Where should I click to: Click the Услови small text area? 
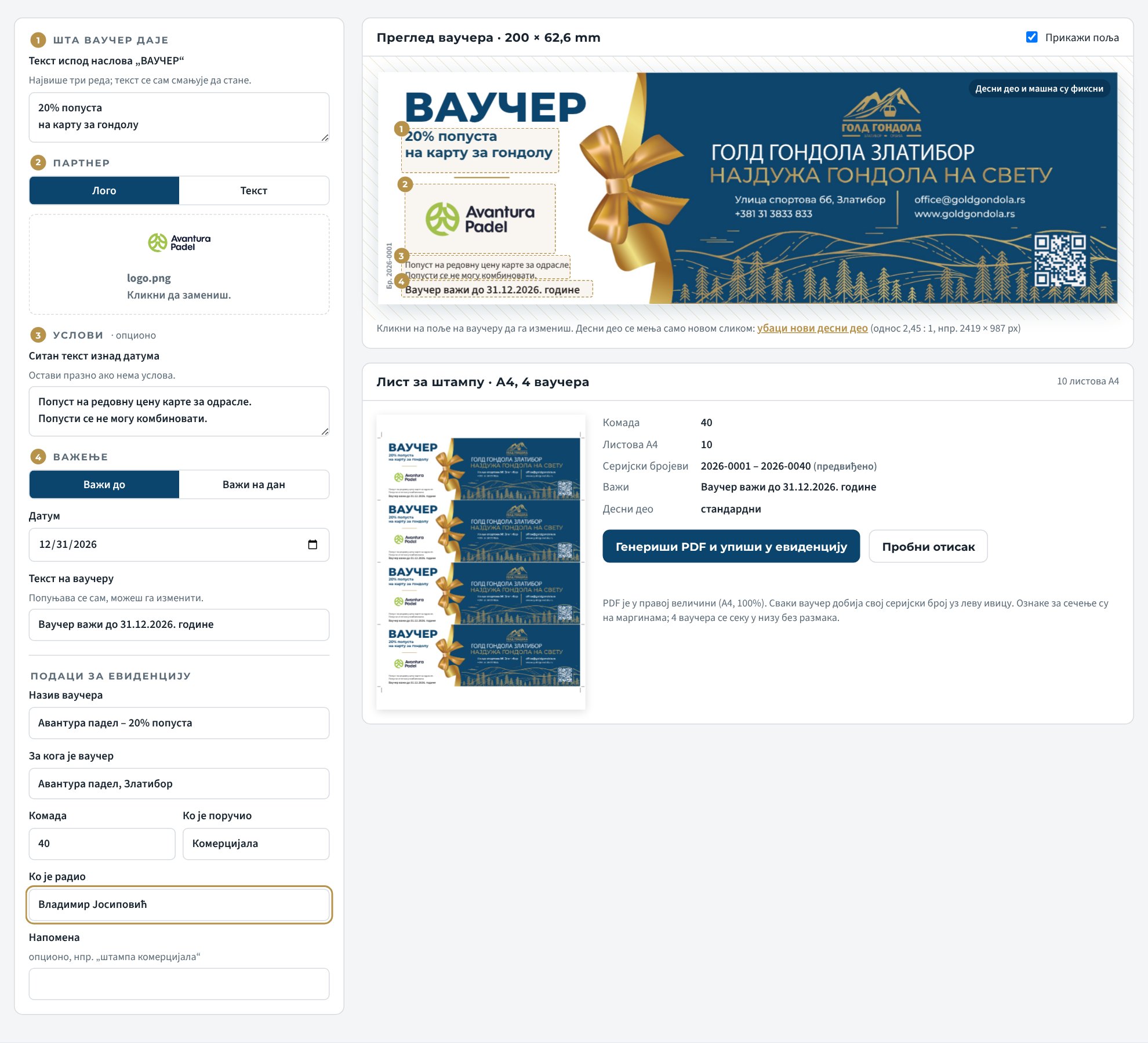click(x=179, y=411)
